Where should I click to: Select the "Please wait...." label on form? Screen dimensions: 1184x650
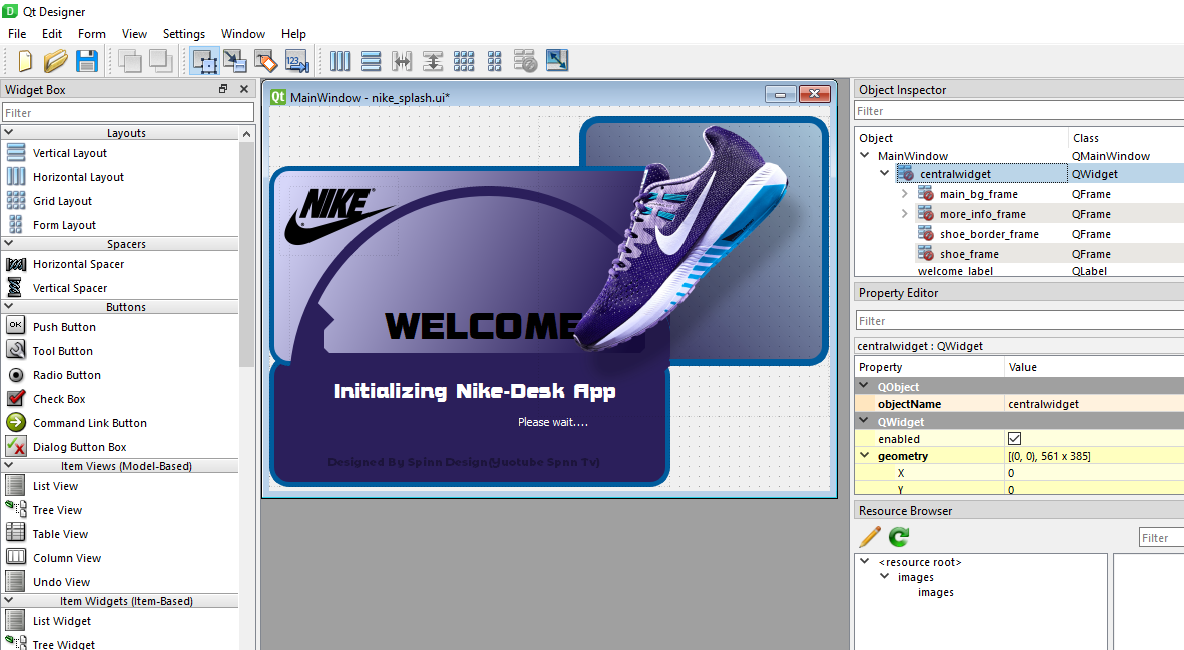(x=553, y=422)
